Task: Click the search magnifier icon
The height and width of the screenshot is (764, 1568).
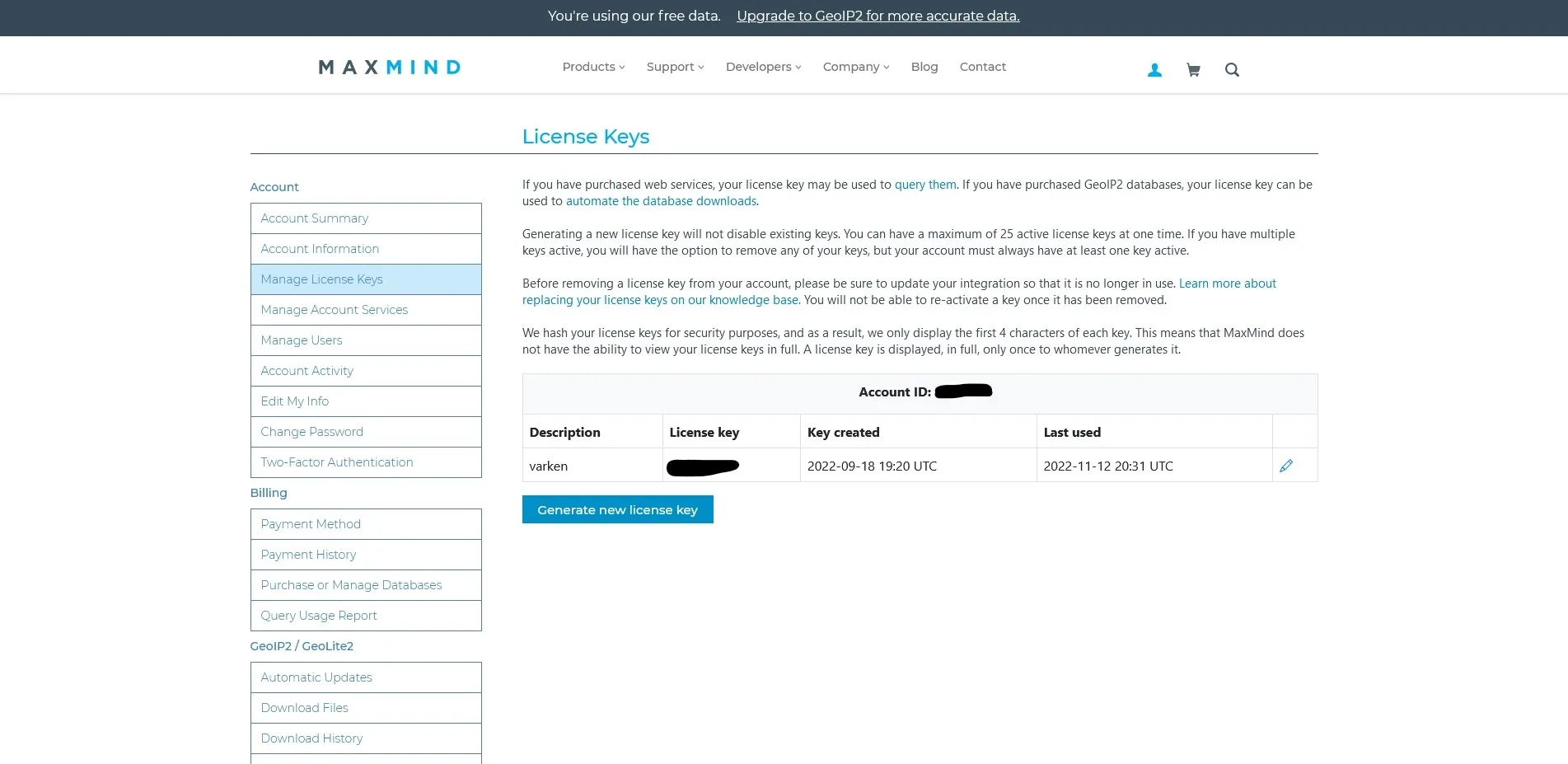Action: pos(1232,69)
